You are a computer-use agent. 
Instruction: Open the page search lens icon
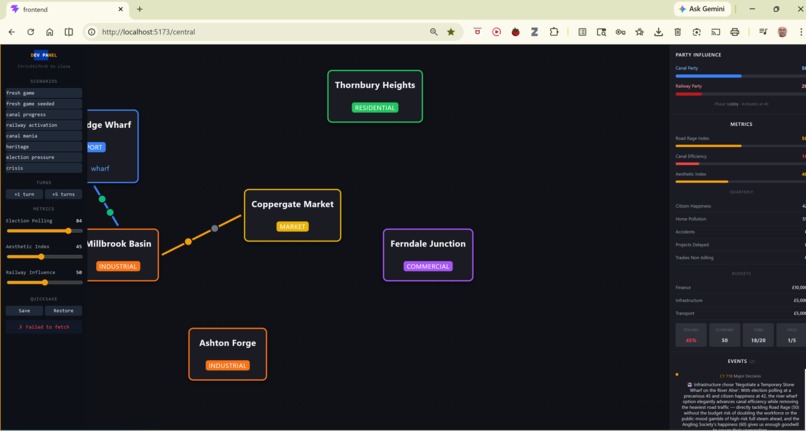601,32
